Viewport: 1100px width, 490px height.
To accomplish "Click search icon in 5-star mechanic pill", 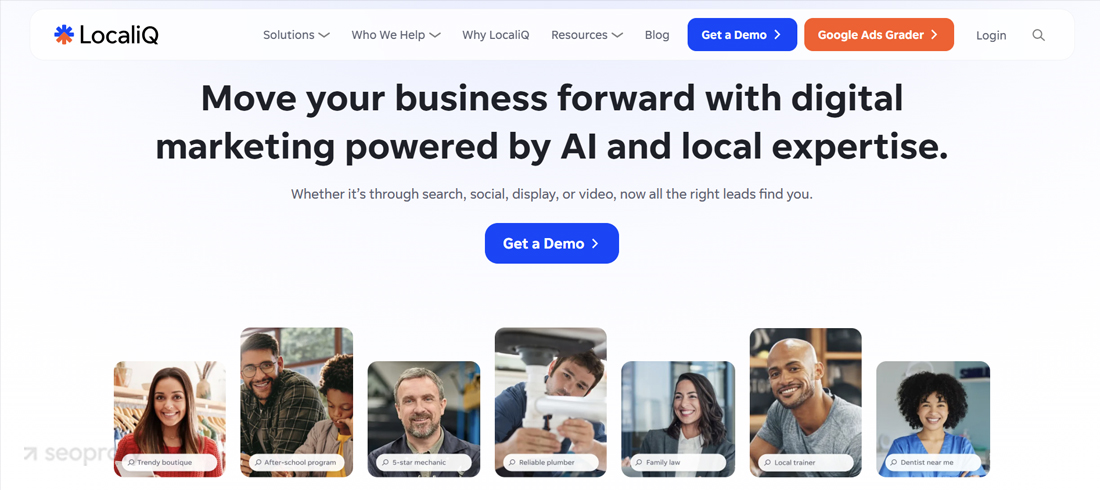I will (386, 463).
